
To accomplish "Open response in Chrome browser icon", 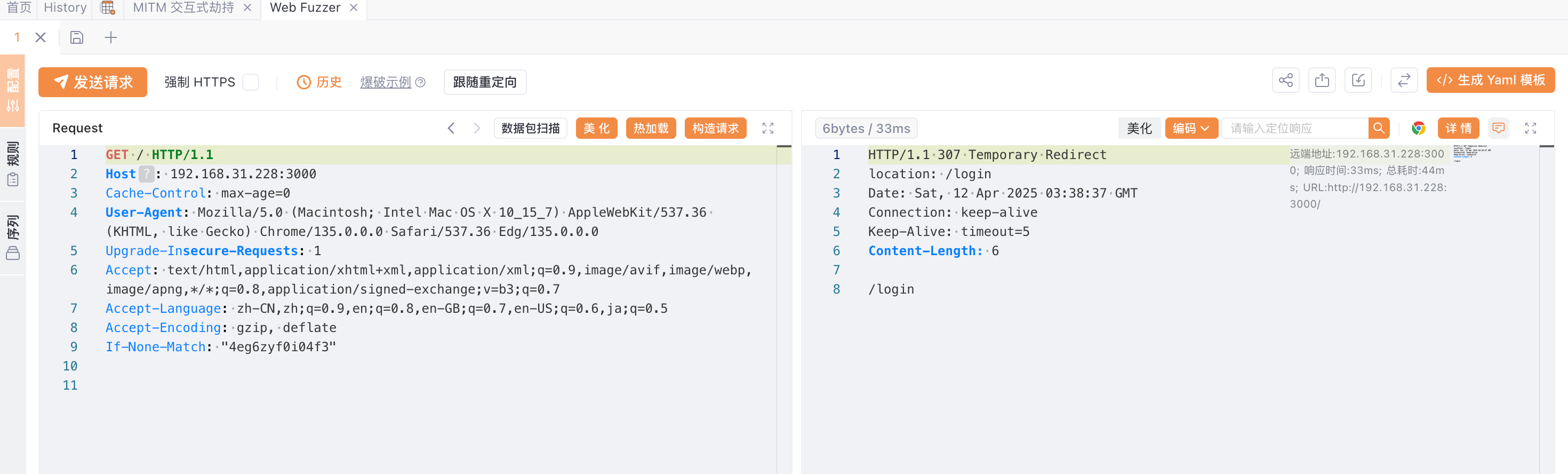I will coord(1418,128).
